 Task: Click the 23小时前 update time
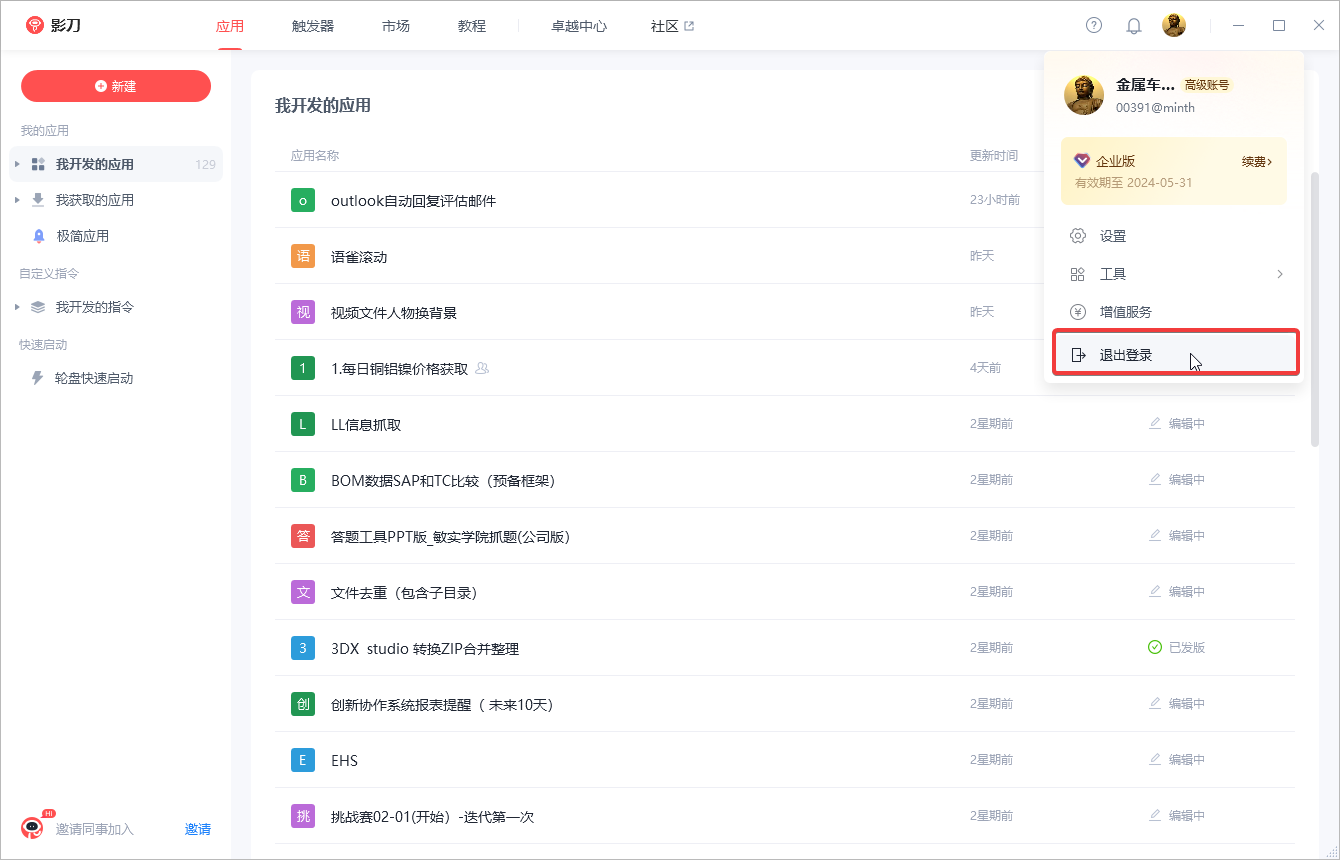pos(995,200)
